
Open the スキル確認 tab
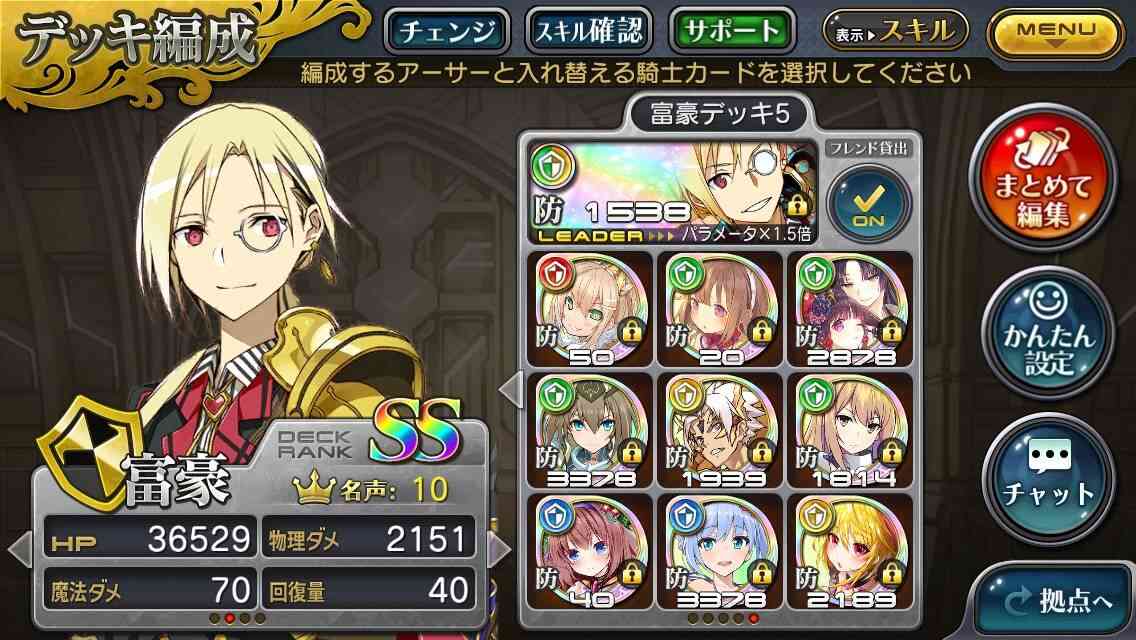(x=588, y=31)
